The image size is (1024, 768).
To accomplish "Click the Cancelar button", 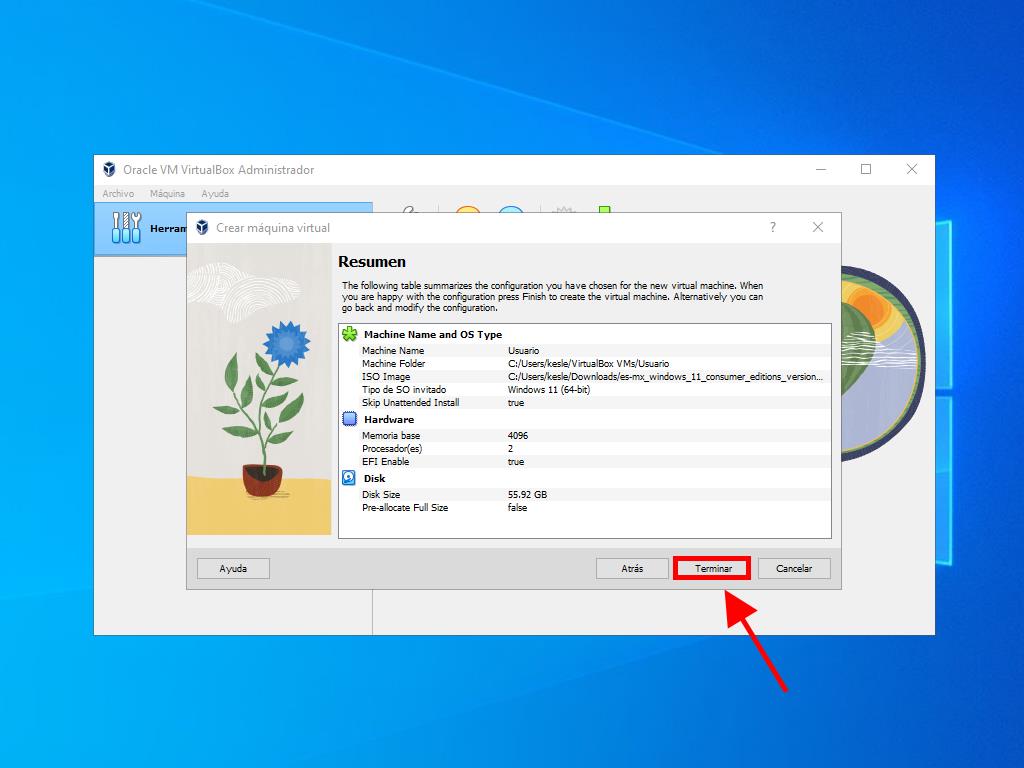I will tap(794, 568).
